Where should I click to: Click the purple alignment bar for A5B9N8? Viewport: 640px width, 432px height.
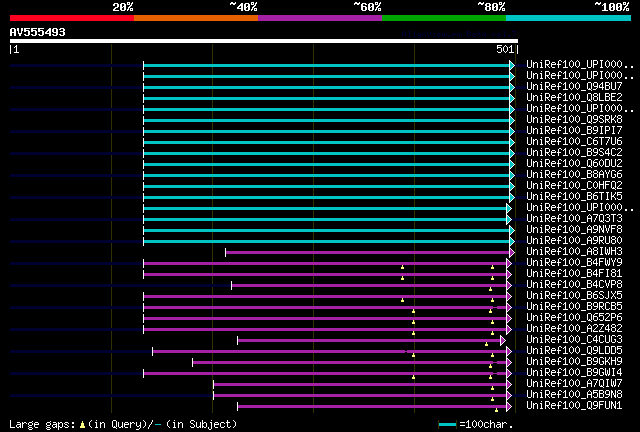coord(361,396)
